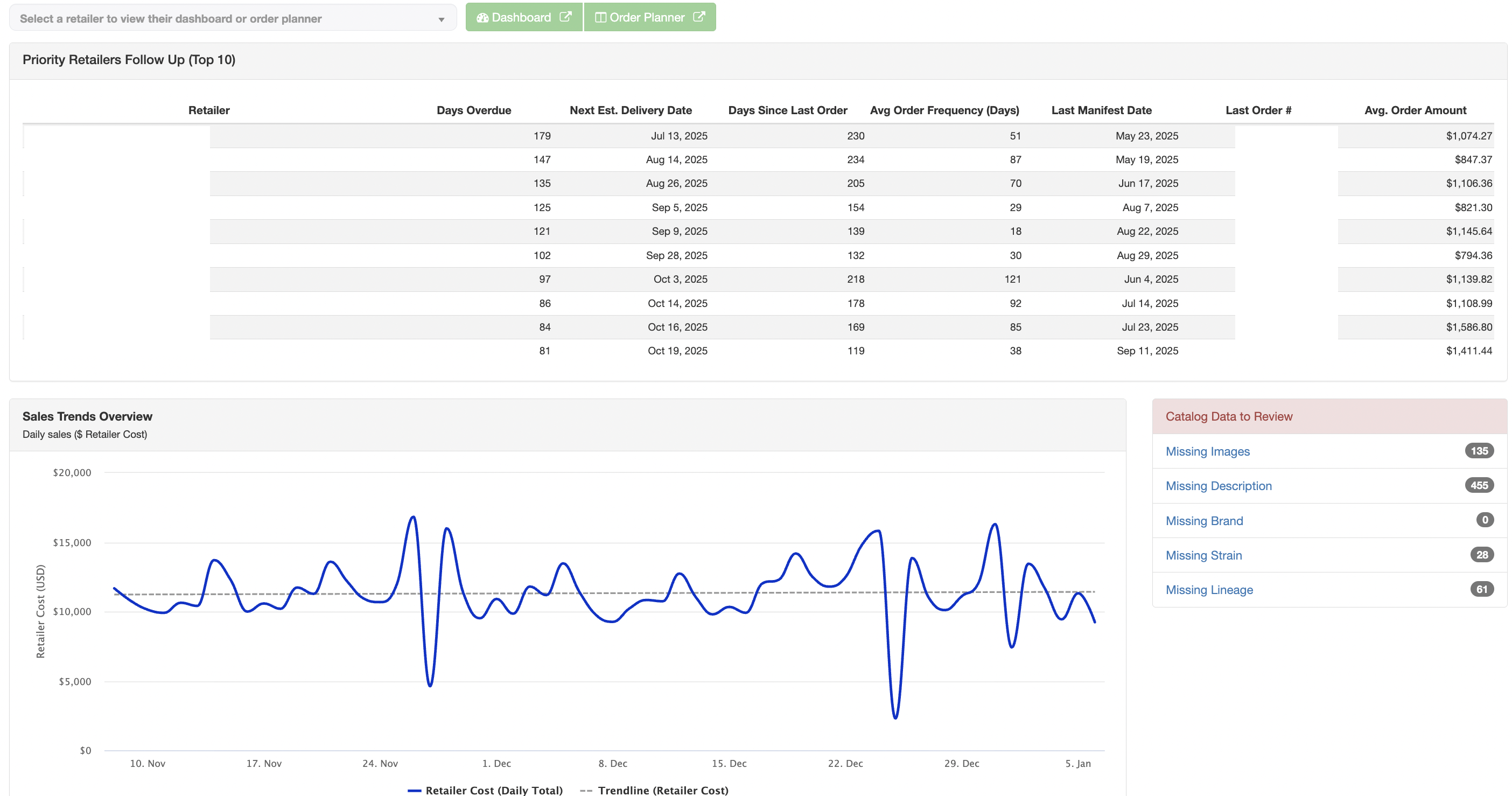
Task: Click the 455 Missing Description count badge
Action: coord(1479,485)
